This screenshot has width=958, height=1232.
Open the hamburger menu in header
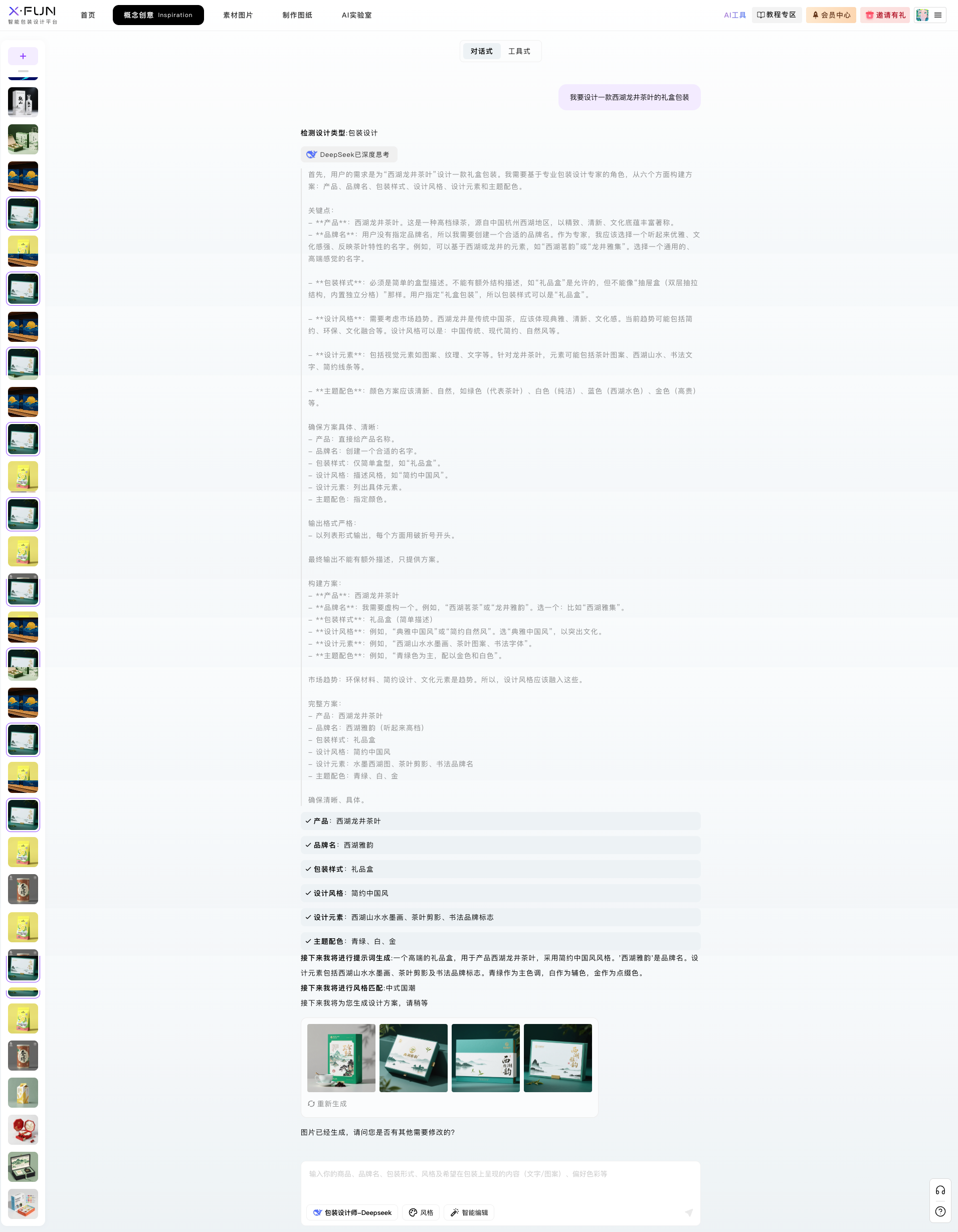coord(937,15)
